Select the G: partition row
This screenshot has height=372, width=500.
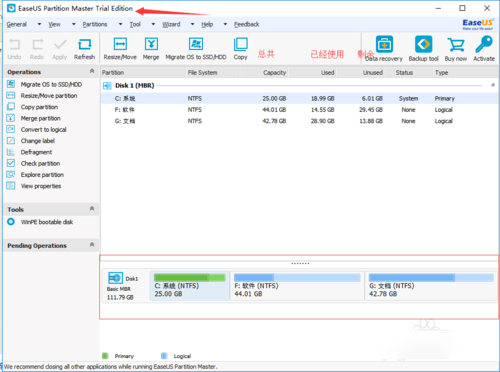(x=299, y=121)
